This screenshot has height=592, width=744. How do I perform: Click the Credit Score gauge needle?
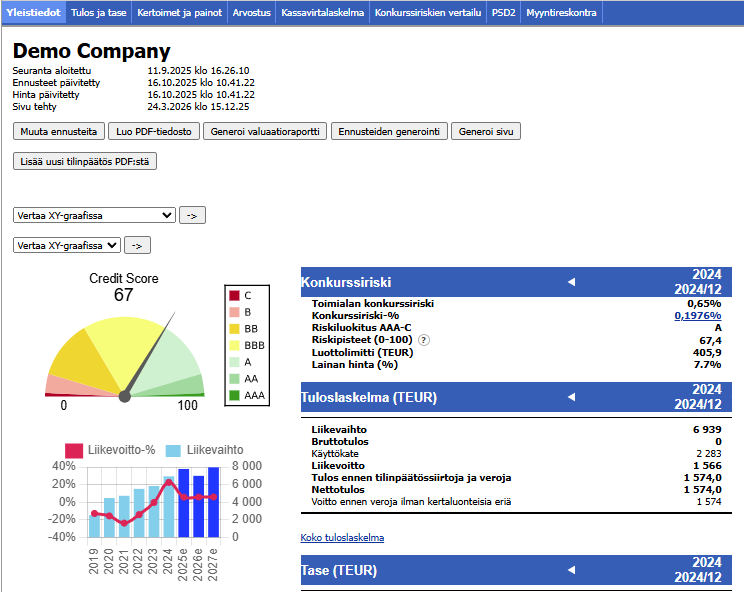point(150,354)
